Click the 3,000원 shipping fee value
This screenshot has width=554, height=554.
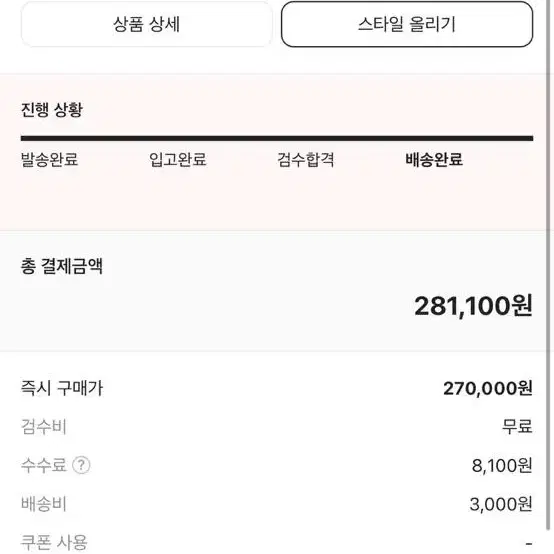501,504
